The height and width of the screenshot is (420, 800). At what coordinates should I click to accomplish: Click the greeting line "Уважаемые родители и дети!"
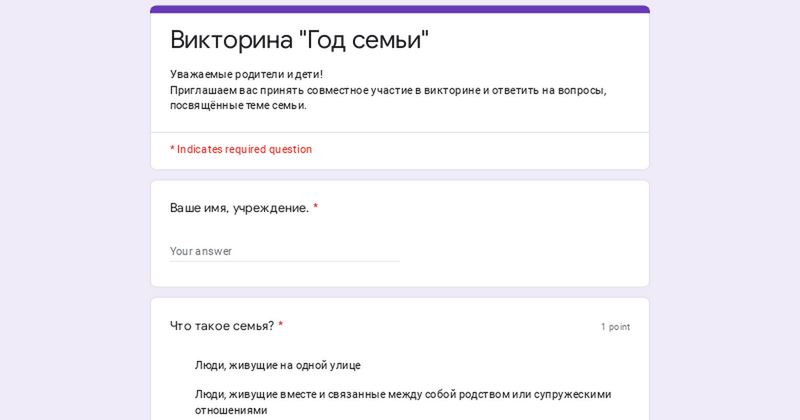246,74
